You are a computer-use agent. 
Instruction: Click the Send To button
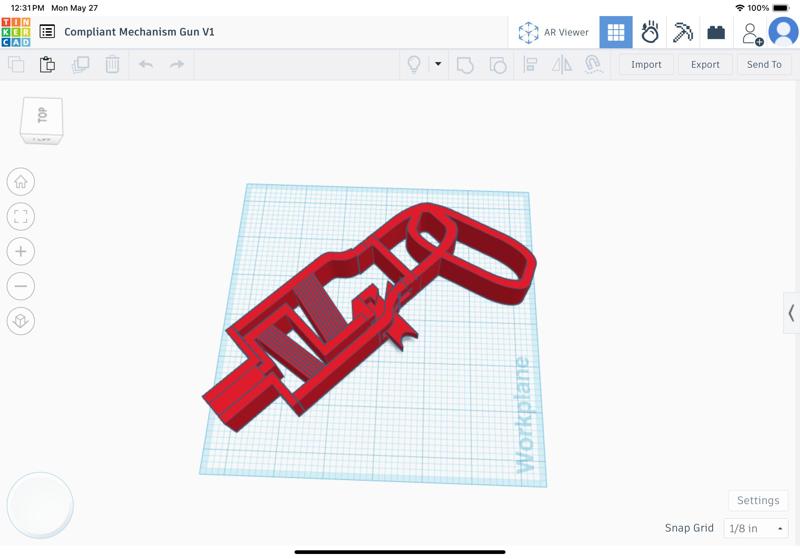(x=764, y=65)
